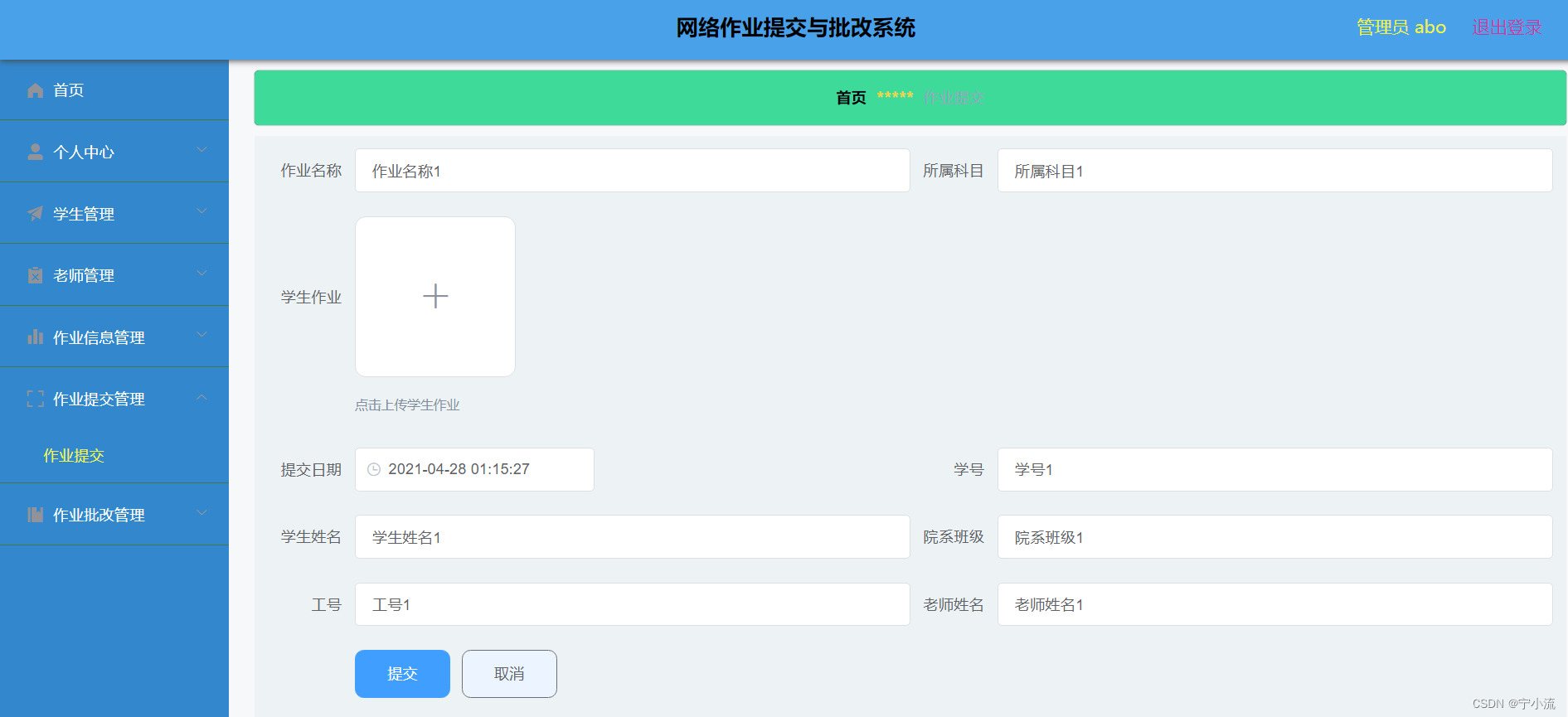
Task: Click the bar chart icon for 作业信息管理
Action: pyautogui.click(x=35, y=337)
